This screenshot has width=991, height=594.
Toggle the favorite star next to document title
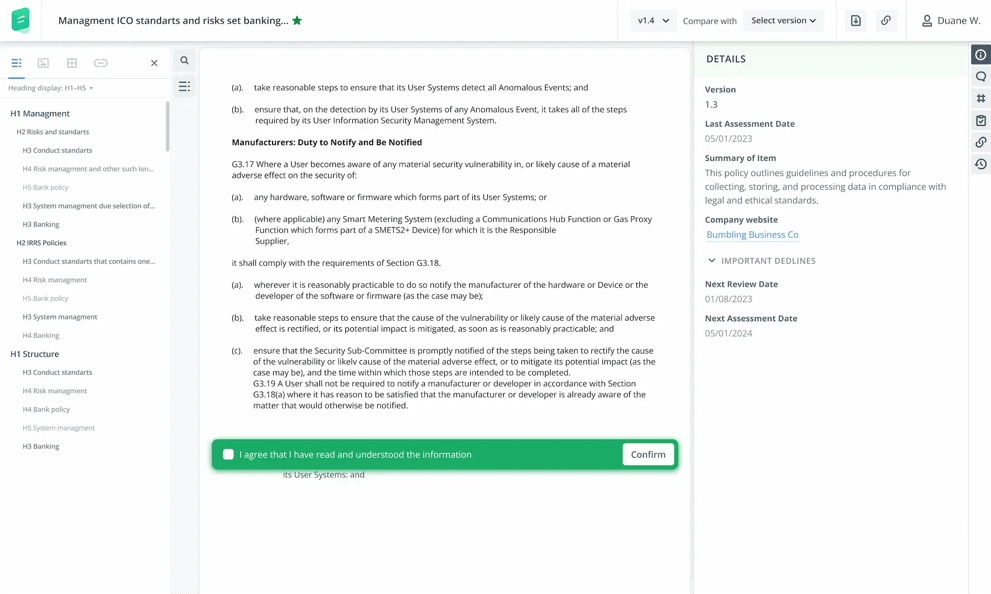[297, 20]
